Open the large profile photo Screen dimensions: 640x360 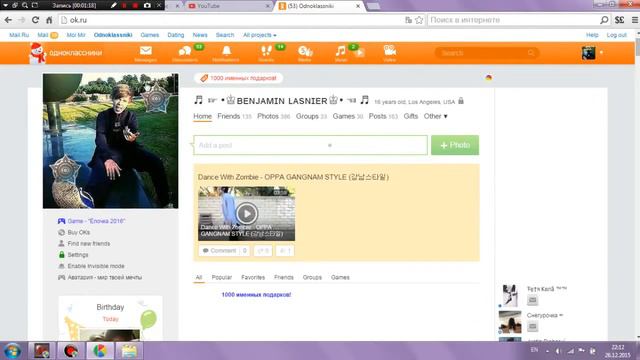(111, 141)
